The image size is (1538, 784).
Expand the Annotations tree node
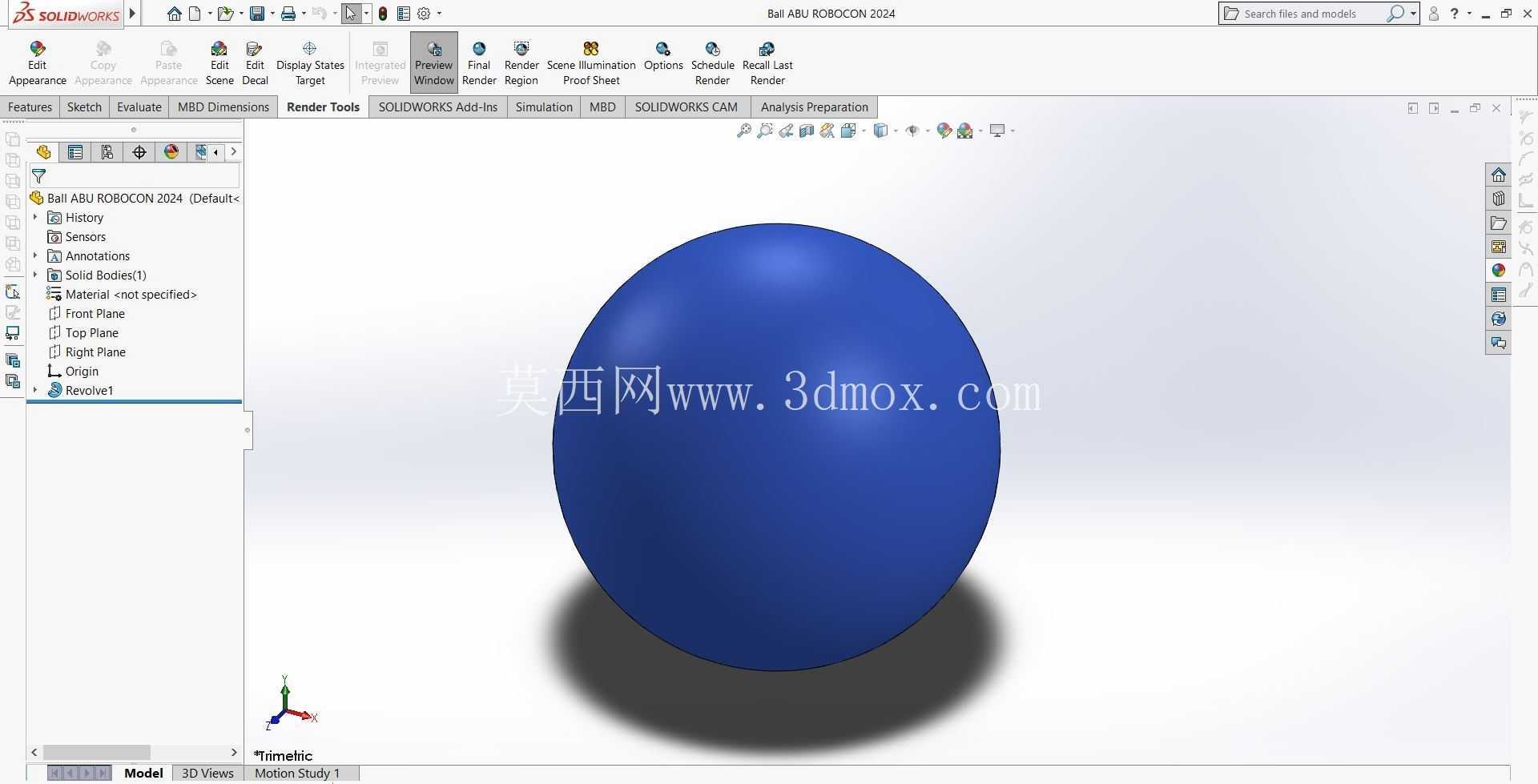pyautogui.click(x=35, y=255)
